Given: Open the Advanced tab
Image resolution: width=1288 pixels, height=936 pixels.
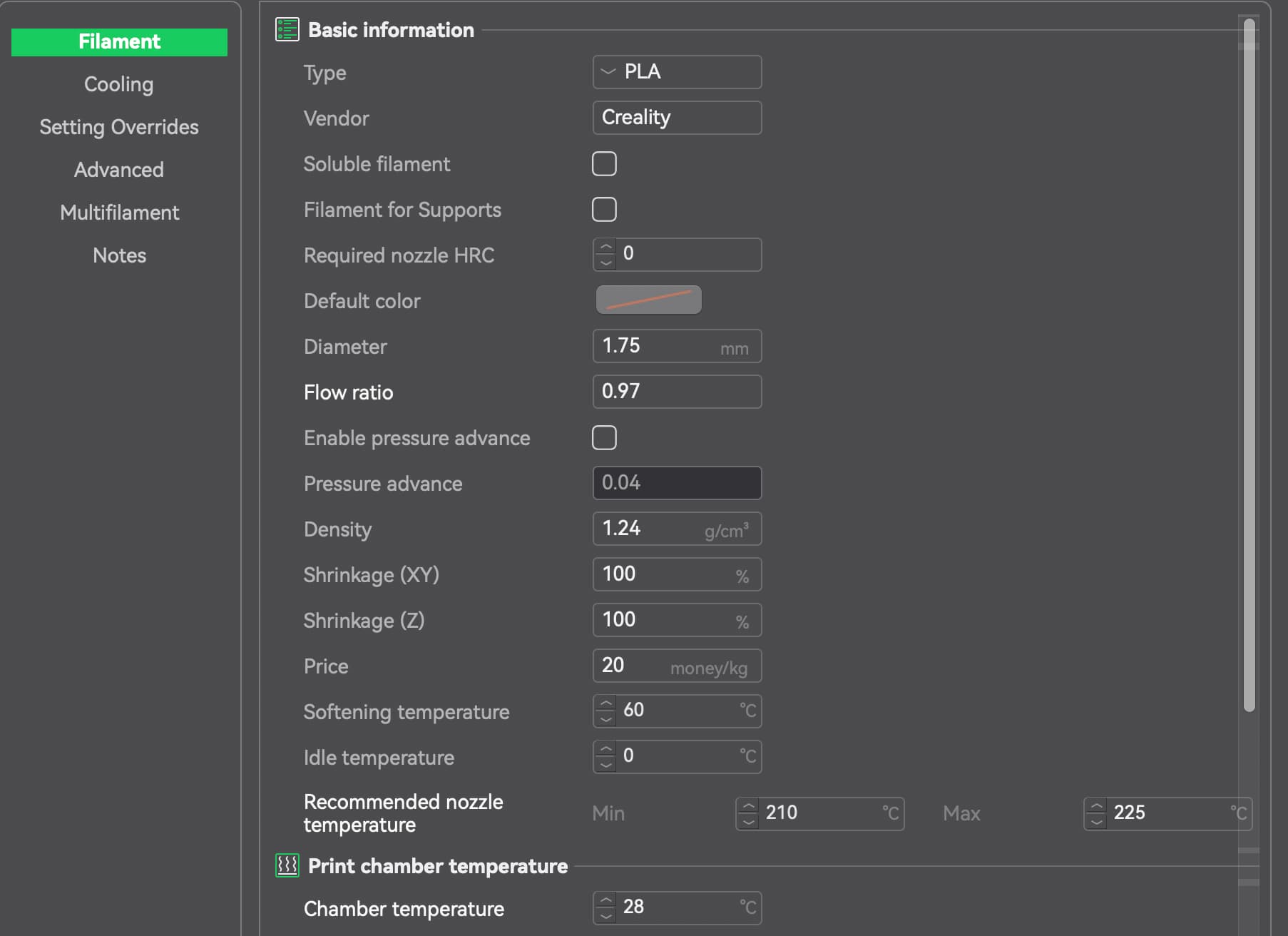Looking at the screenshot, I should 119,170.
